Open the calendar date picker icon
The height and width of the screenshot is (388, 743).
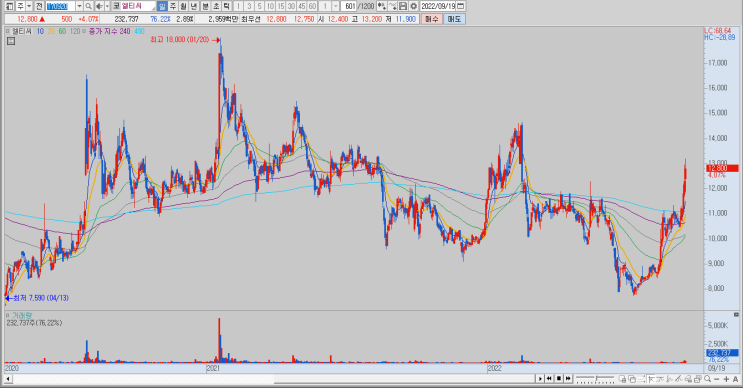pyautogui.click(x=460, y=6)
